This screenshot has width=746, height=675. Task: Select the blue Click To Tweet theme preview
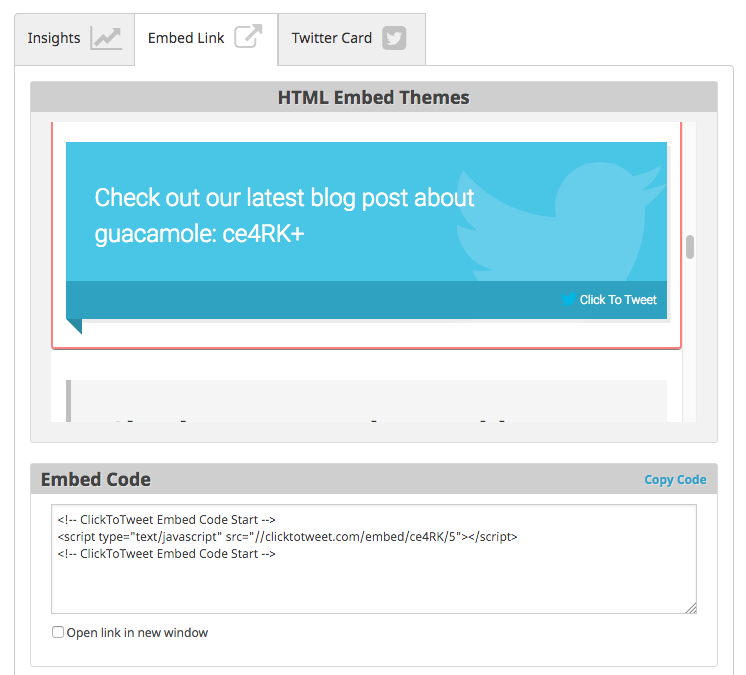(366, 235)
